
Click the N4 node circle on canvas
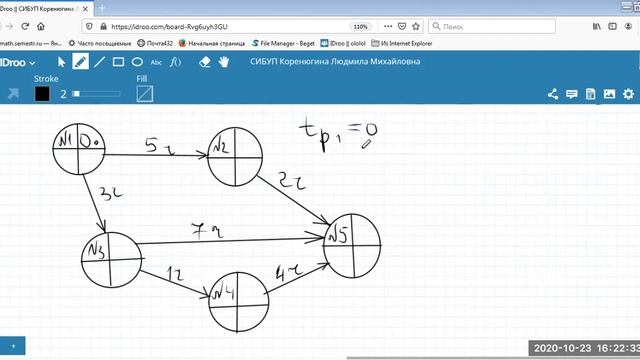239,302
